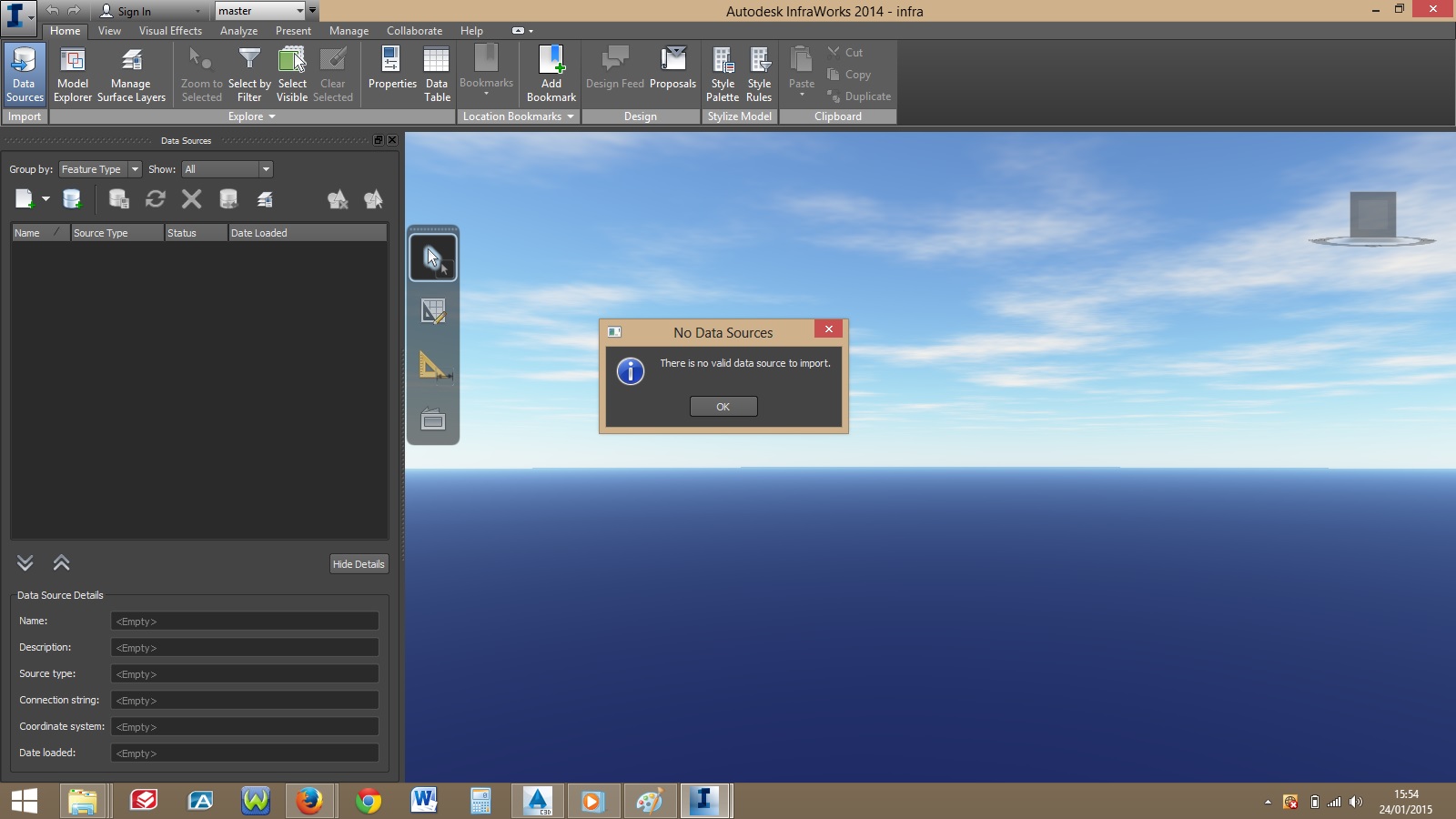This screenshot has height=819, width=1456.
Task: Open Firefox from taskbar
Action: tap(309, 801)
